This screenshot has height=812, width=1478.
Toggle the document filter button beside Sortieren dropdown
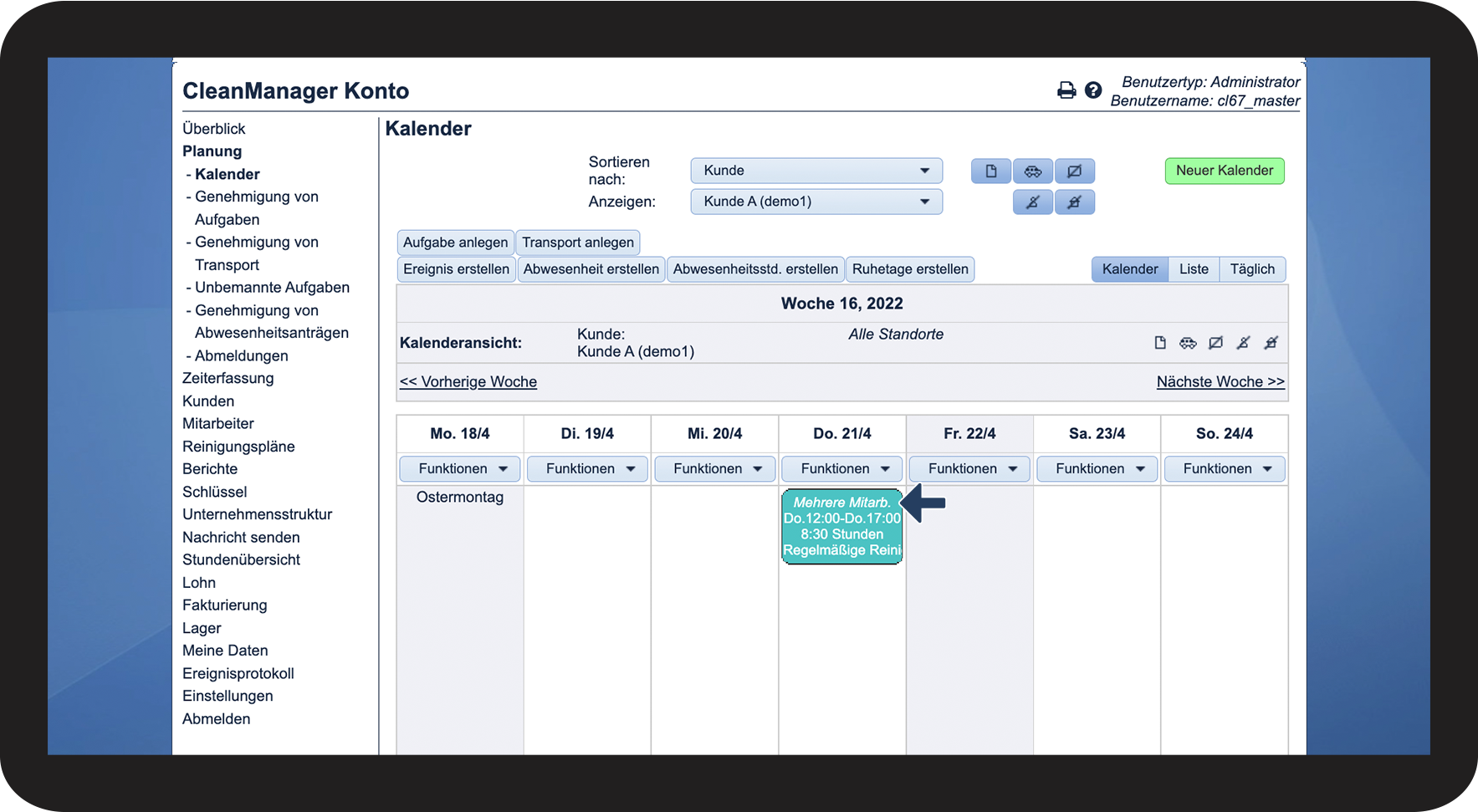click(x=991, y=171)
